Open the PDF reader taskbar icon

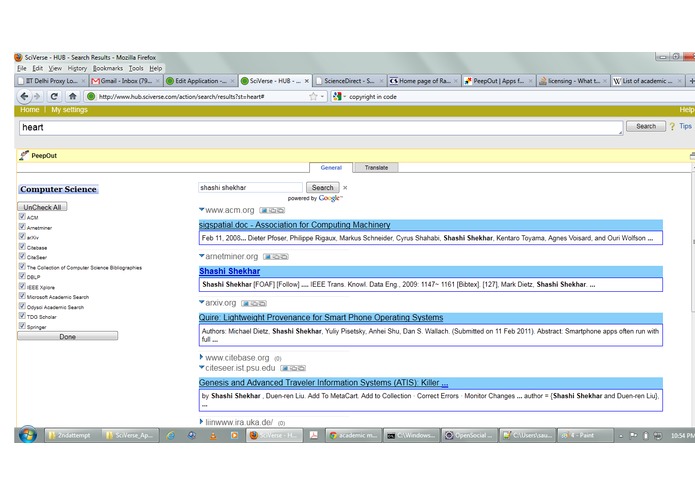coord(314,436)
